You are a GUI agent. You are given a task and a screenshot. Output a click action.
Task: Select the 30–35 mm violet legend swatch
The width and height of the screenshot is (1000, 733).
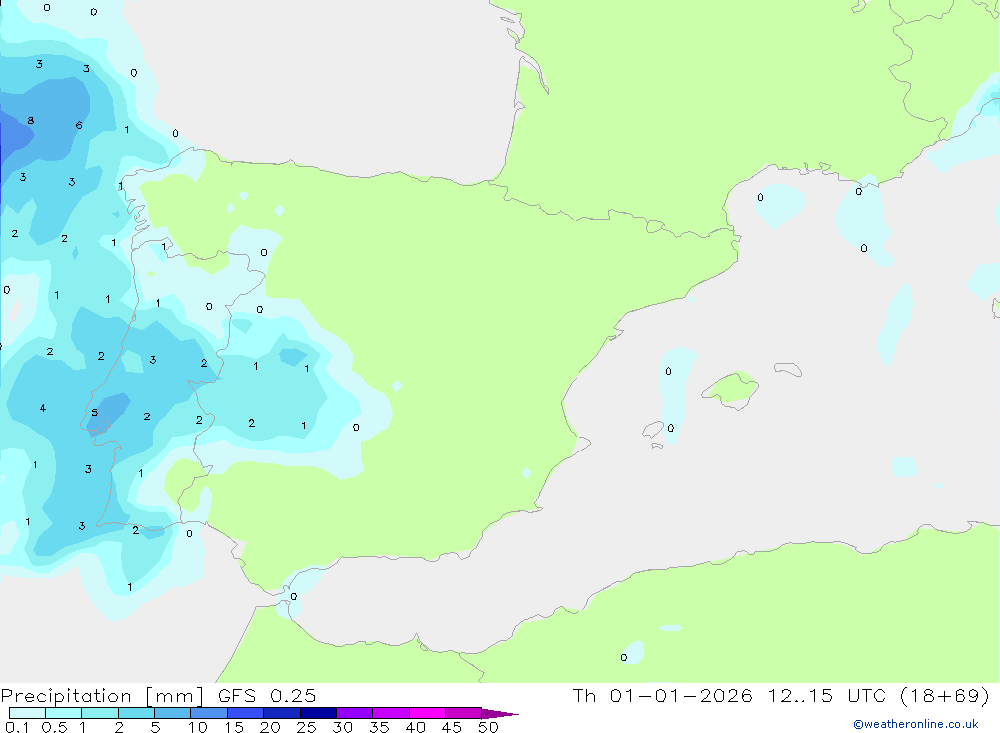(x=354, y=713)
